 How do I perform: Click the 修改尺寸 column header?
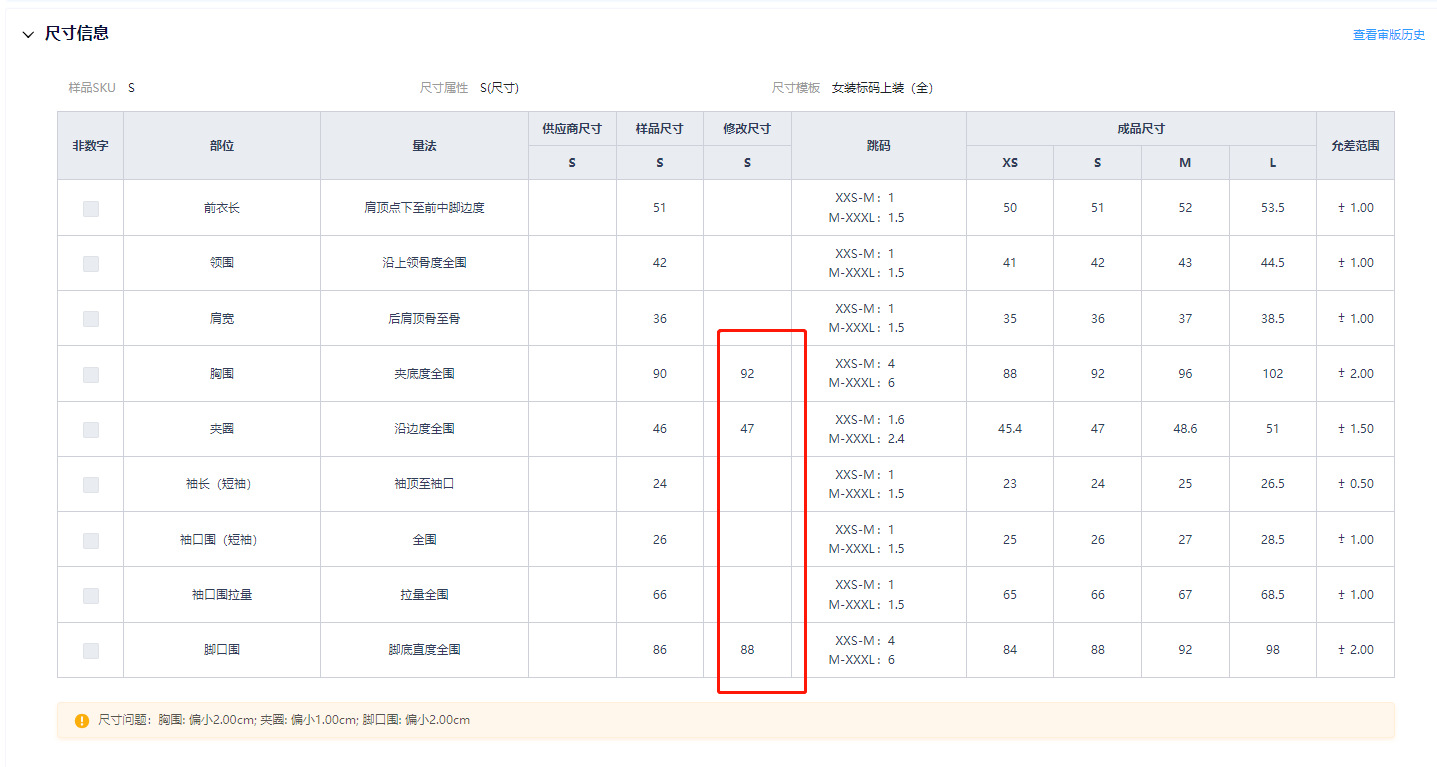(747, 129)
